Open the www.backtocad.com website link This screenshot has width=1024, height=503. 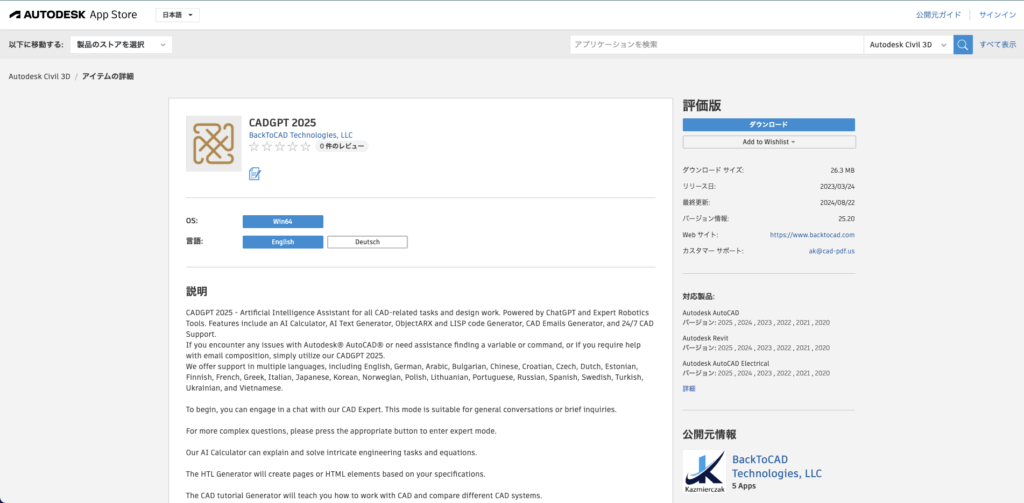click(812, 235)
